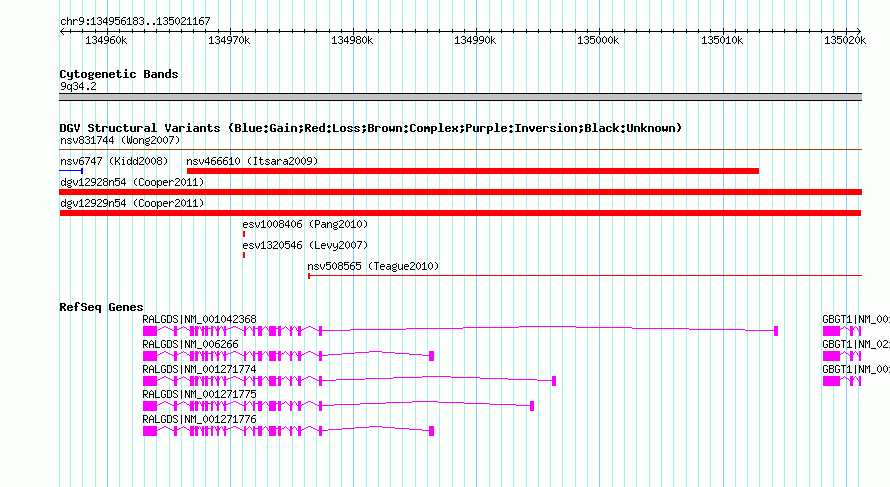
Task: Click the third GBGT1 gene model glyph
Action: tap(842, 380)
